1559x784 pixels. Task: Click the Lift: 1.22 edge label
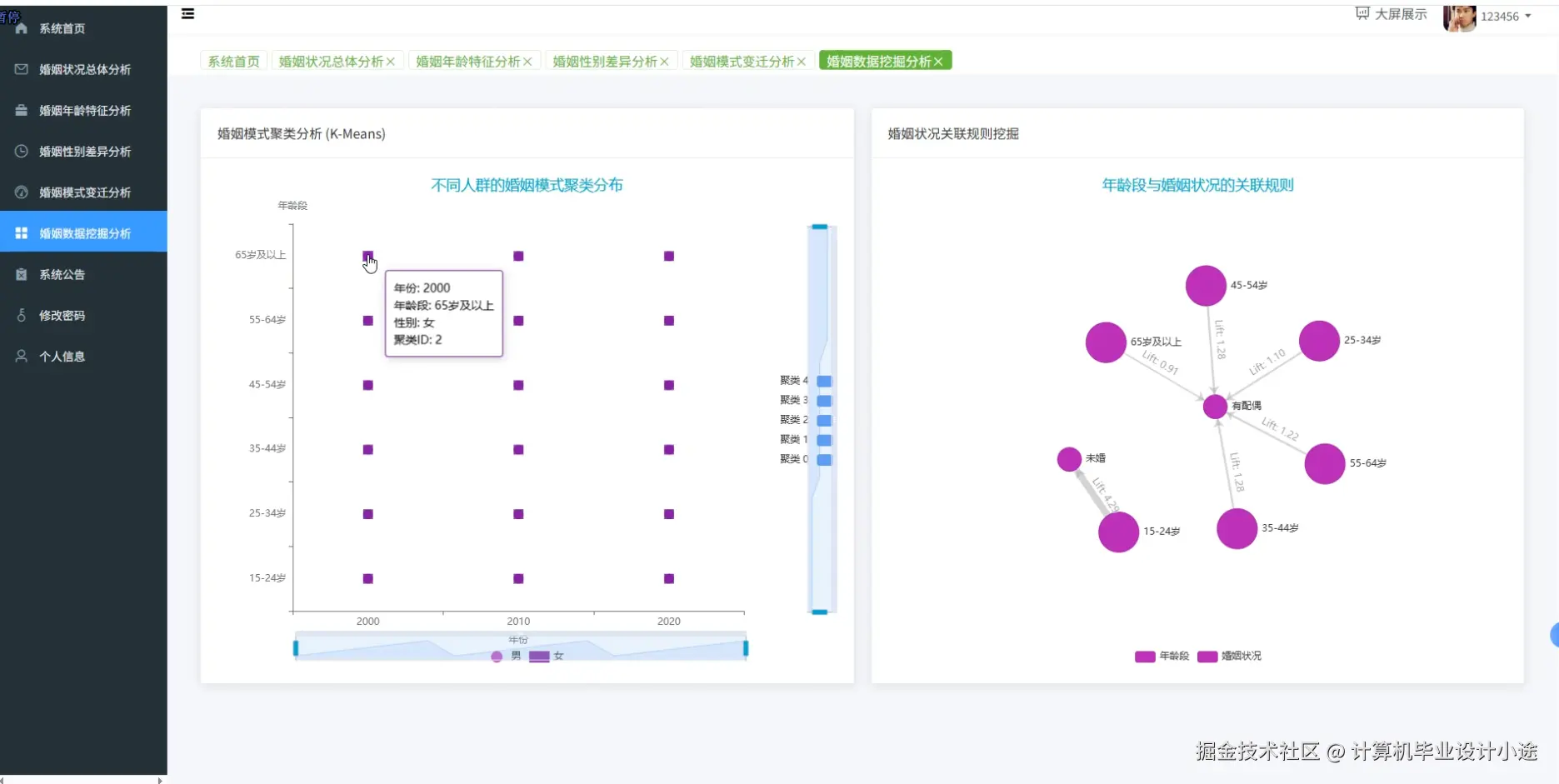click(x=1280, y=428)
